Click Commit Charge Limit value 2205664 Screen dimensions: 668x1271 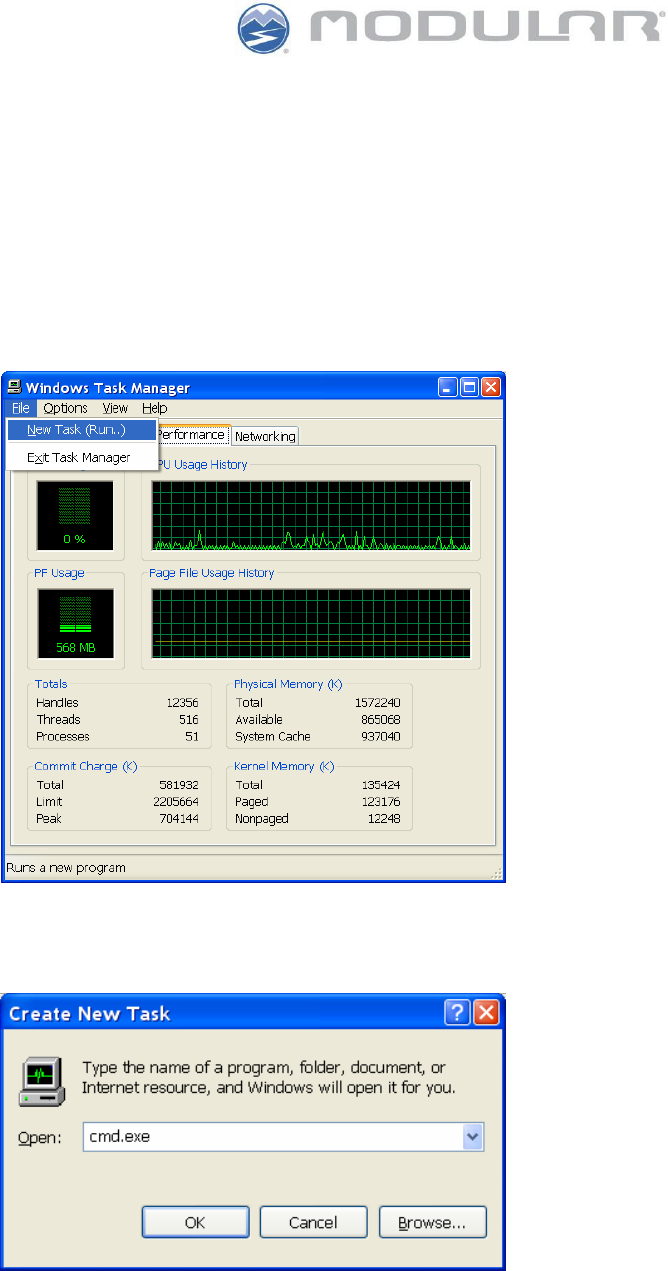click(177, 802)
